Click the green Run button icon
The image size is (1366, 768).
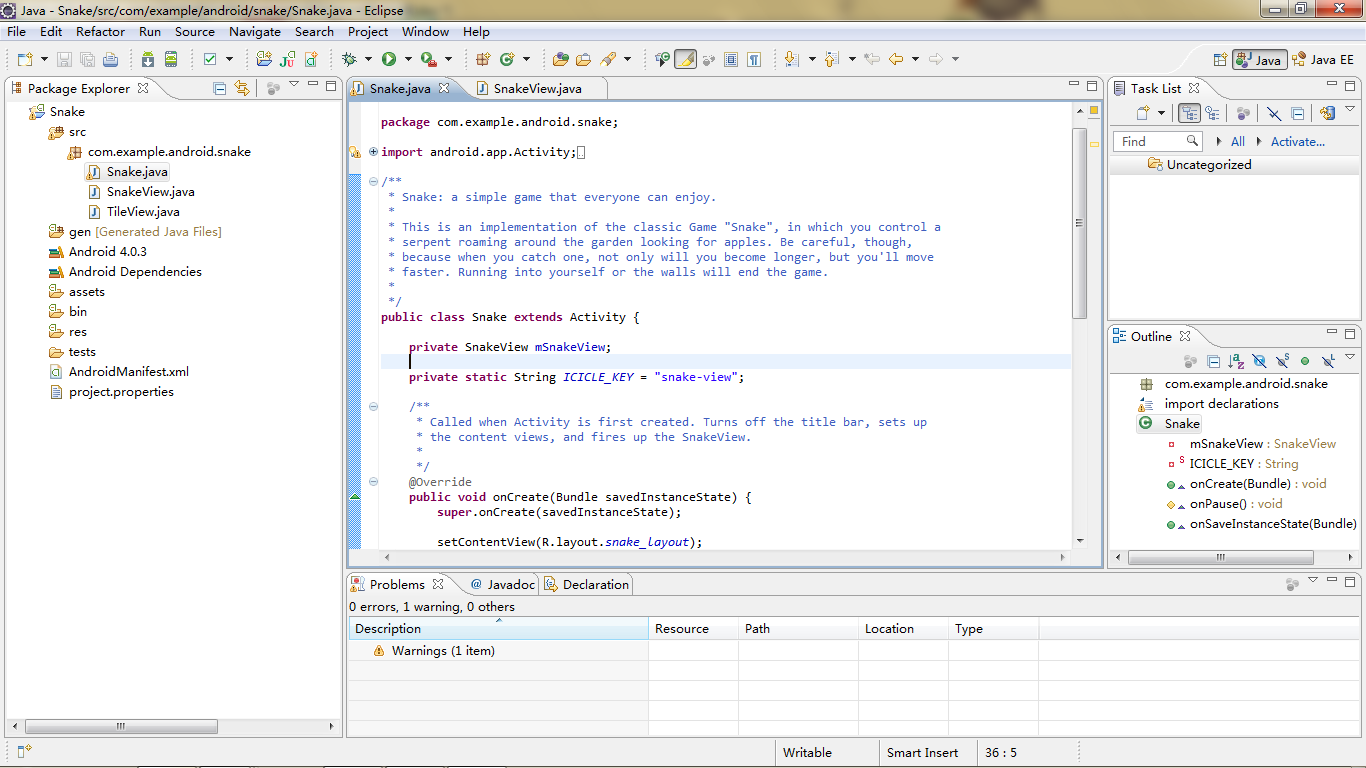click(x=389, y=60)
